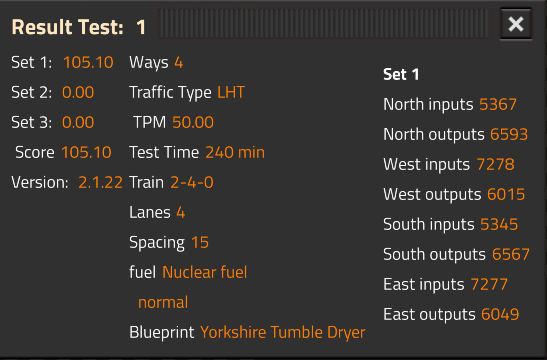Click the Spacing value 15
The height and width of the screenshot is (360, 547).
[200, 243]
